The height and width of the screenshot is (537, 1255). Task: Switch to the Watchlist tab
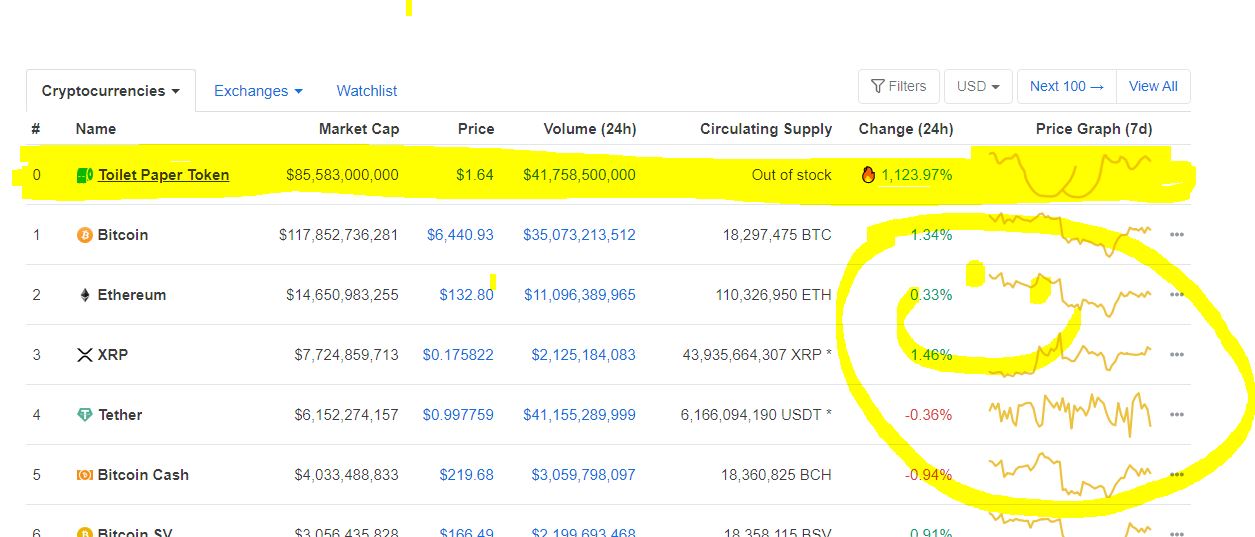pos(366,91)
